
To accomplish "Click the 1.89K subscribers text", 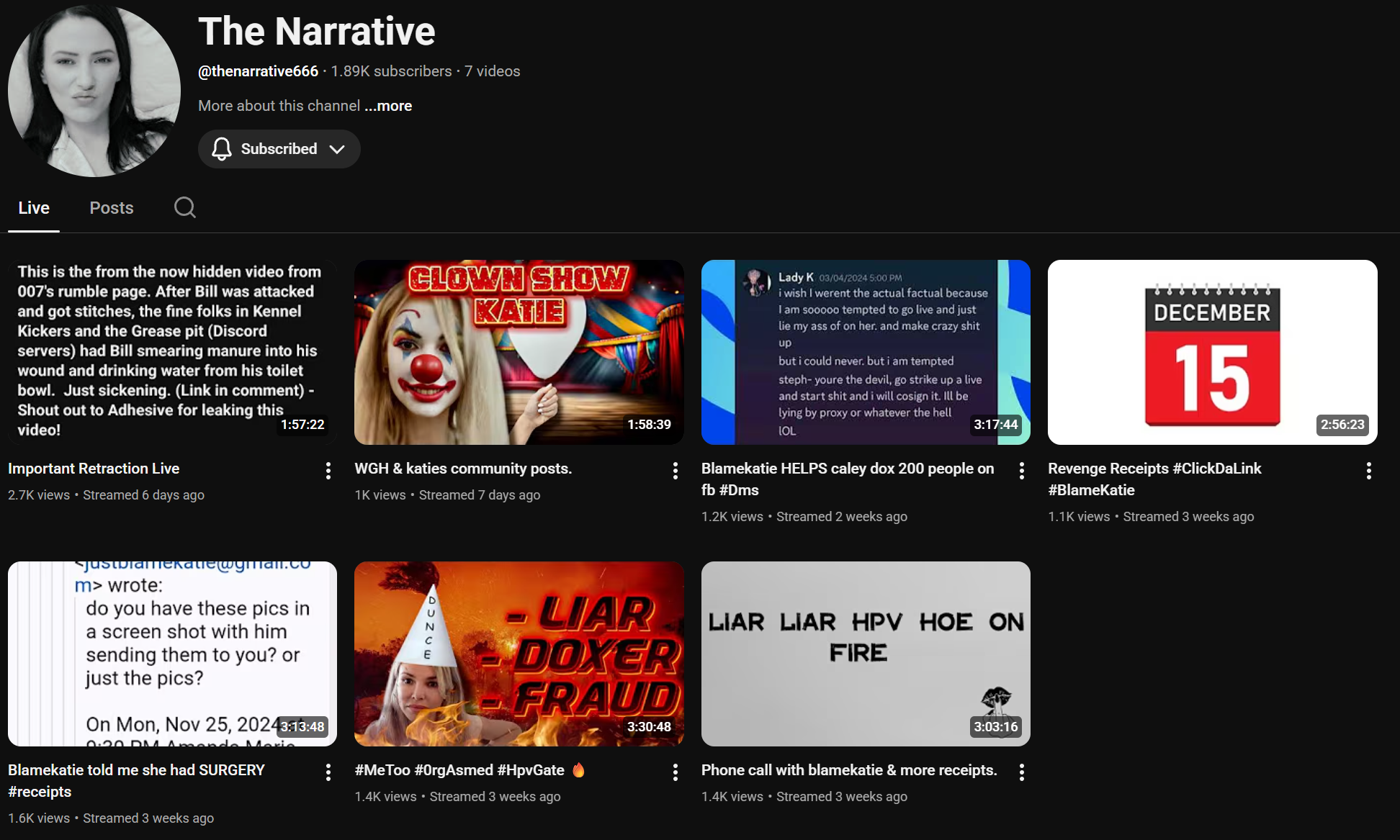I will [391, 71].
